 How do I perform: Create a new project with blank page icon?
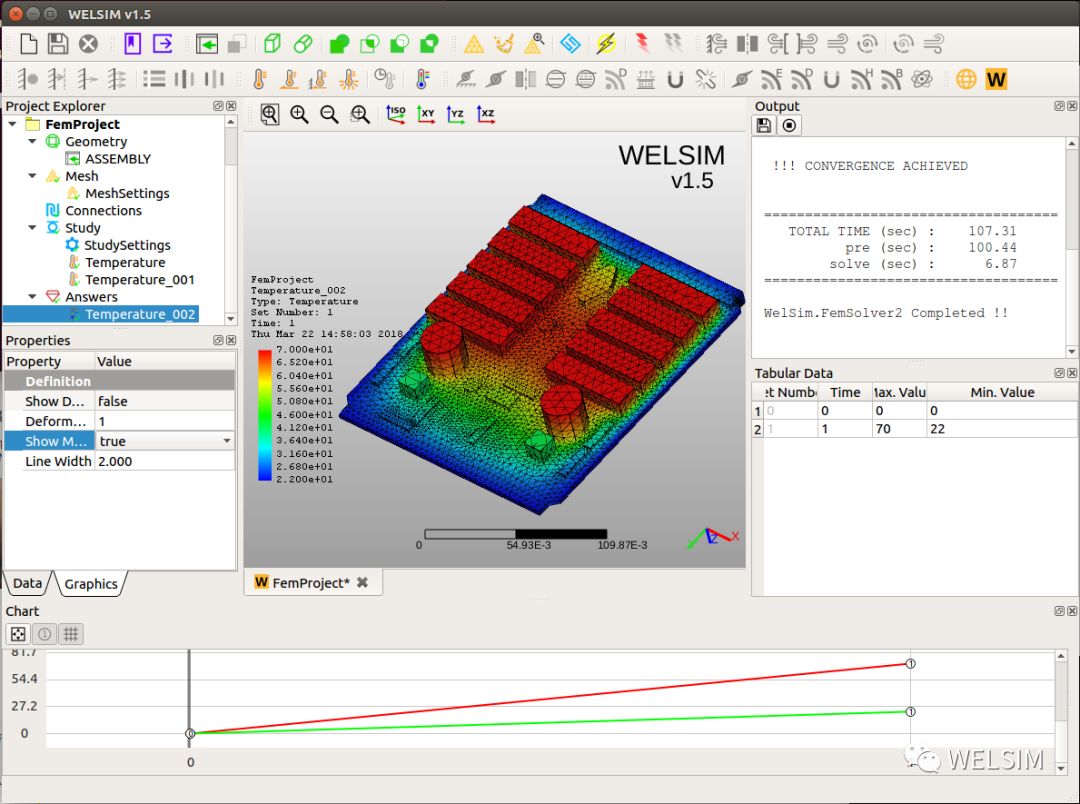(28, 44)
